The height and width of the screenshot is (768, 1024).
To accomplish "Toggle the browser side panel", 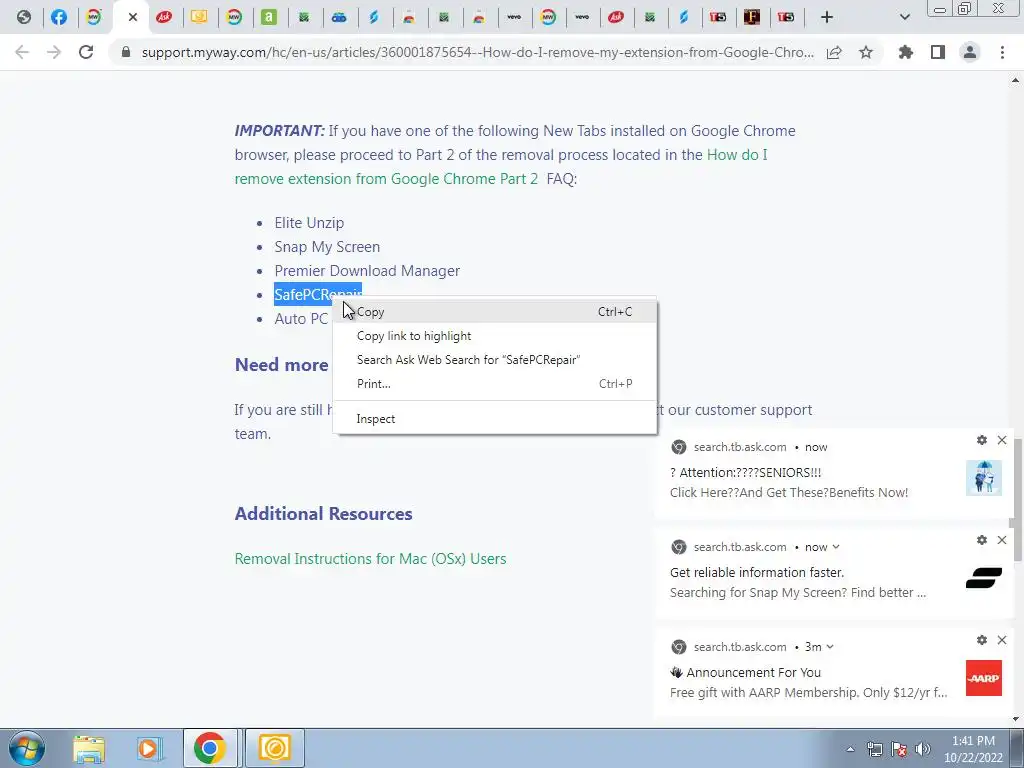I will point(938,52).
